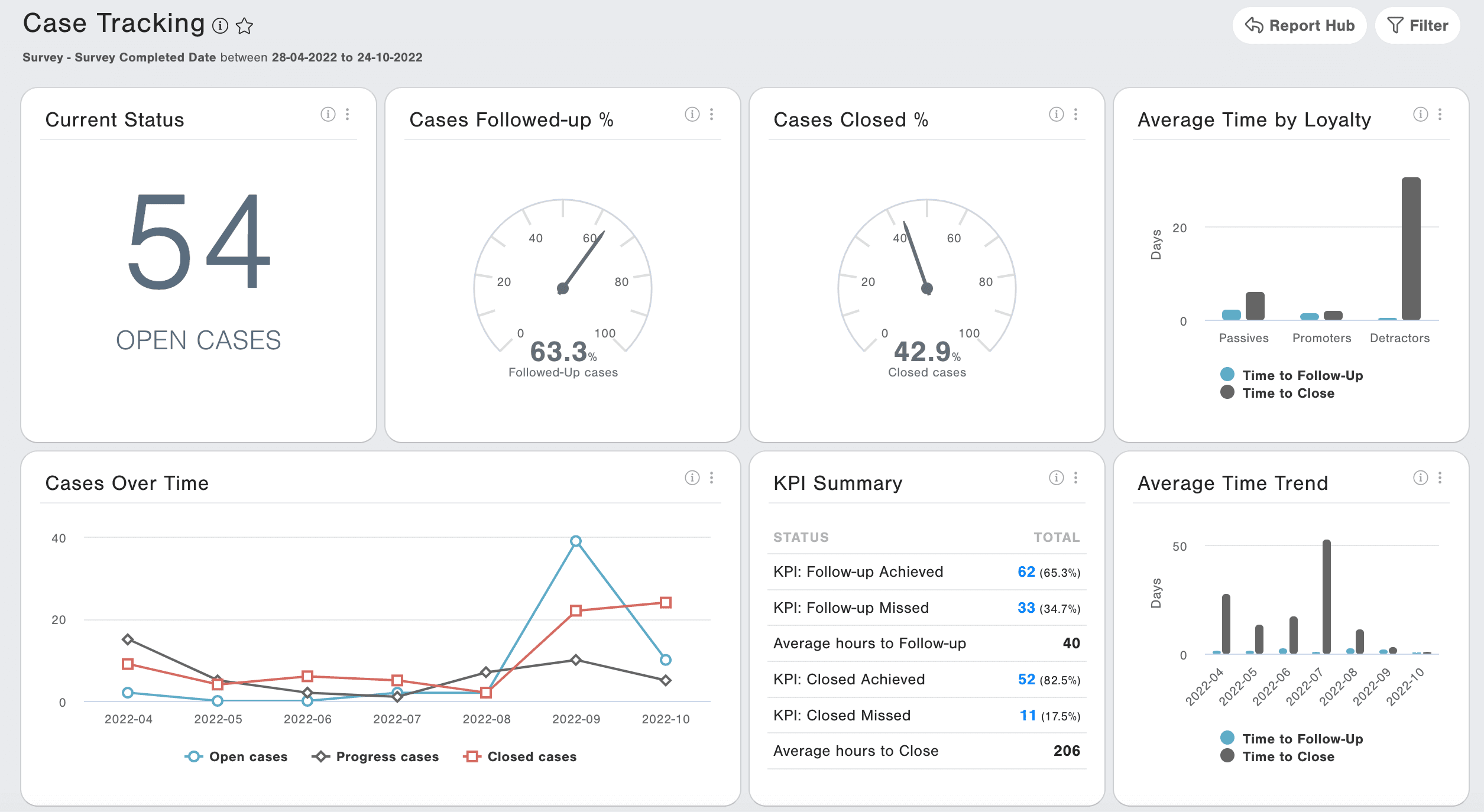Open info icon on Current Status card
The width and height of the screenshot is (1484, 812).
pos(328,114)
